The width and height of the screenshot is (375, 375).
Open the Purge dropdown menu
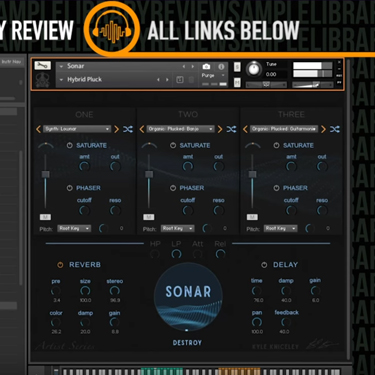coord(213,76)
